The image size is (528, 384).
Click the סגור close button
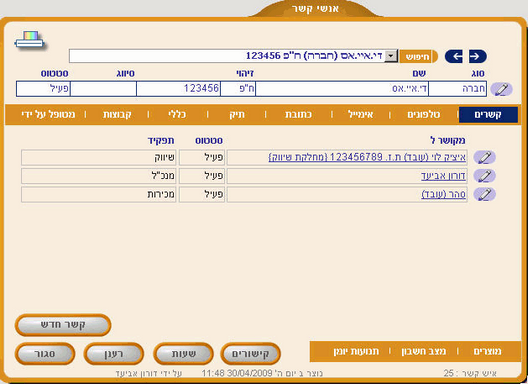point(45,354)
